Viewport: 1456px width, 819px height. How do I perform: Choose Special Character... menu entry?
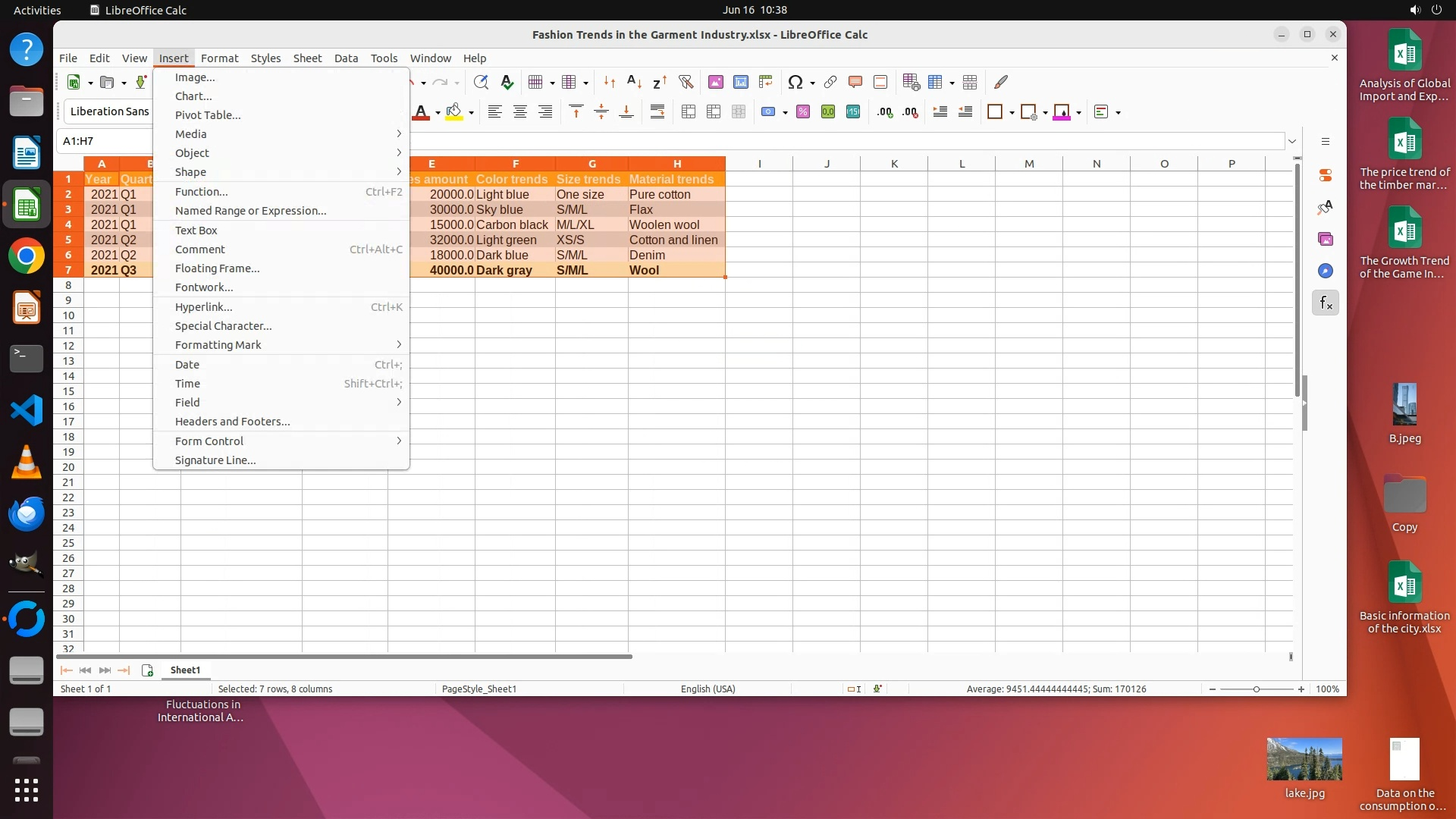coord(223,326)
